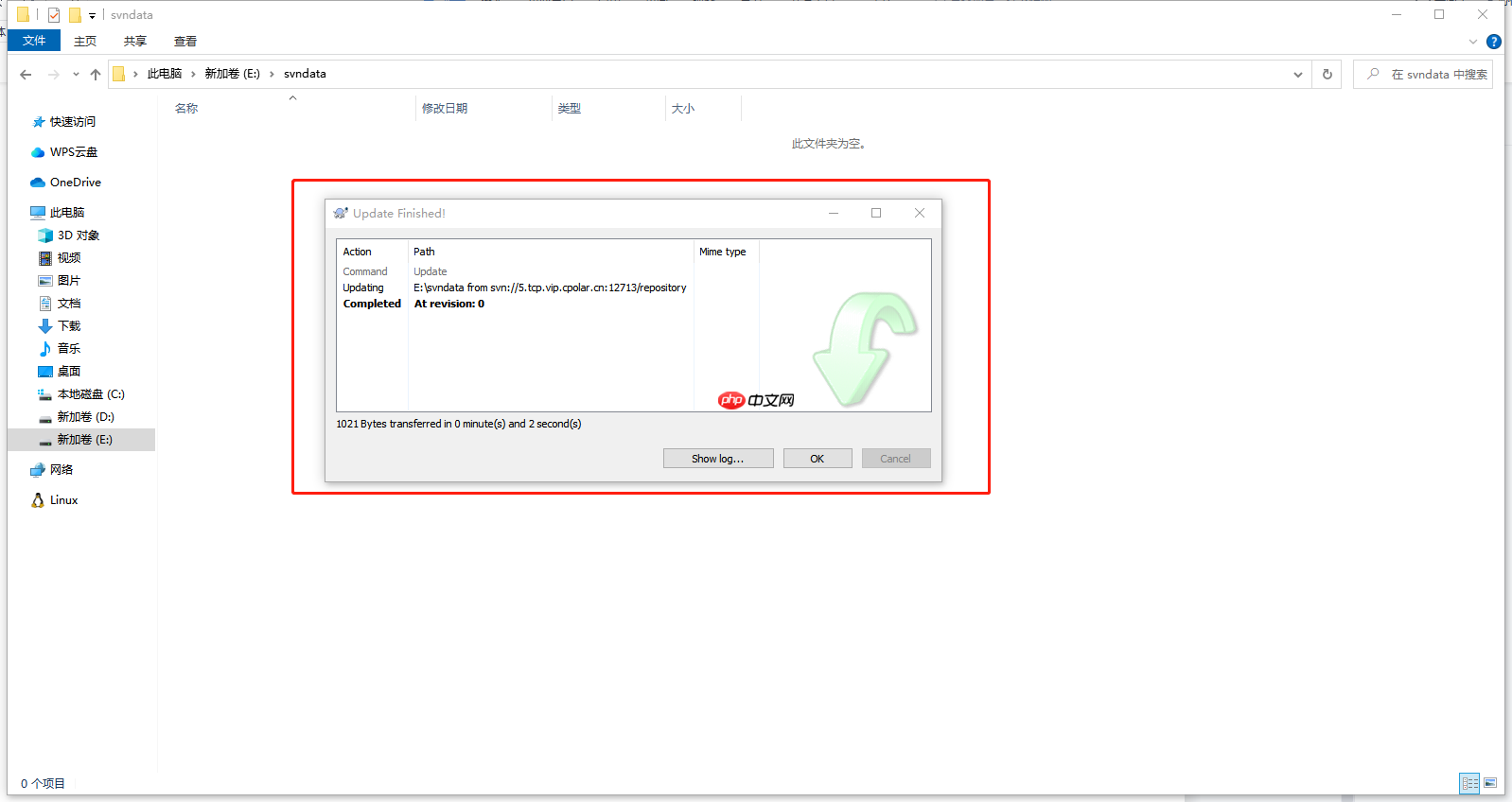Open OneDrive cloud icon in sidebar

click(38, 183)
